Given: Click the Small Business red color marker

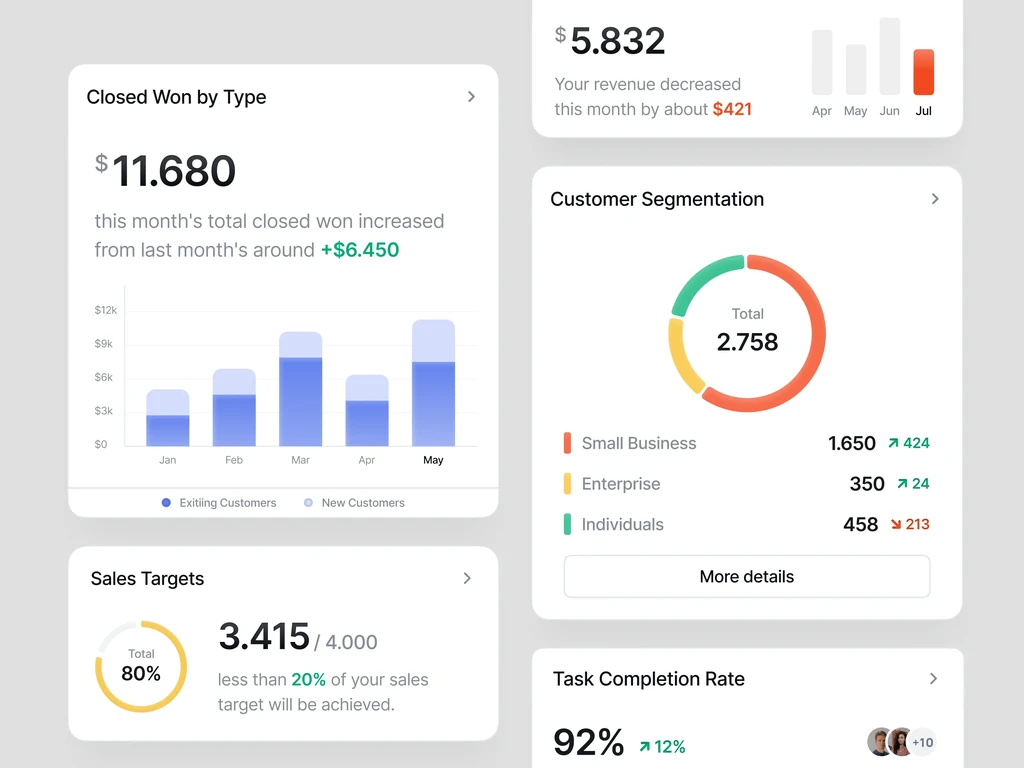Looking at the screenshot, I should (x=568, y=443).
